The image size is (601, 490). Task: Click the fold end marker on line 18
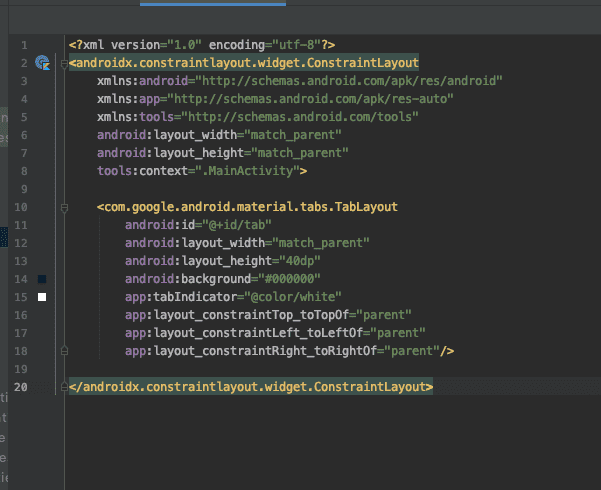tap(63, 350)
